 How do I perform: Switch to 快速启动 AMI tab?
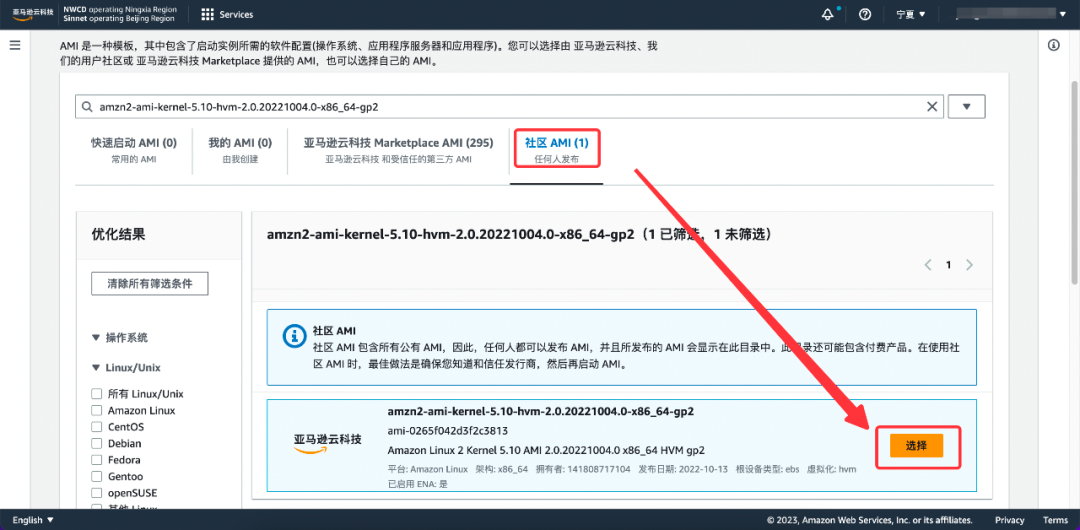(134, 150)
